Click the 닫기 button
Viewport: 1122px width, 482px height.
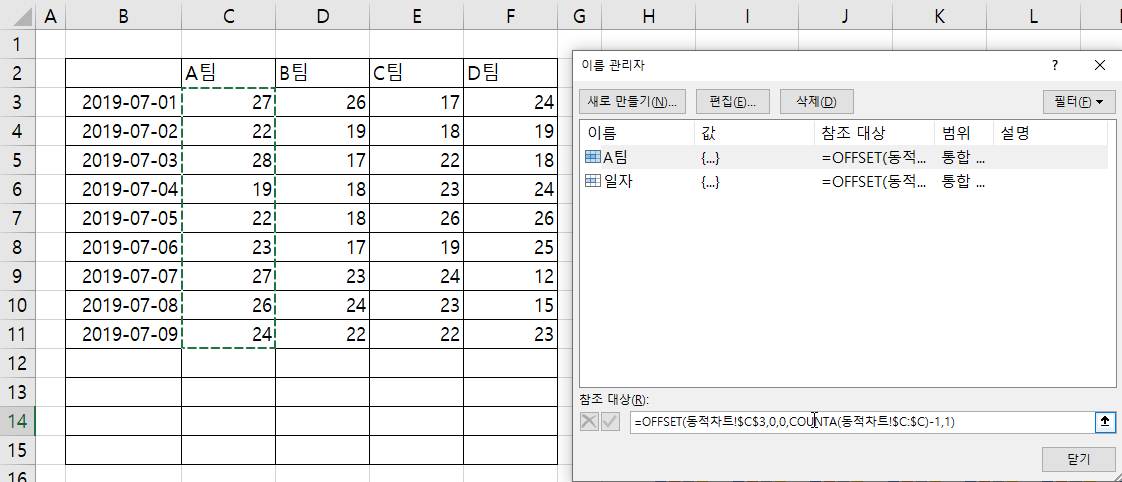1079,459
